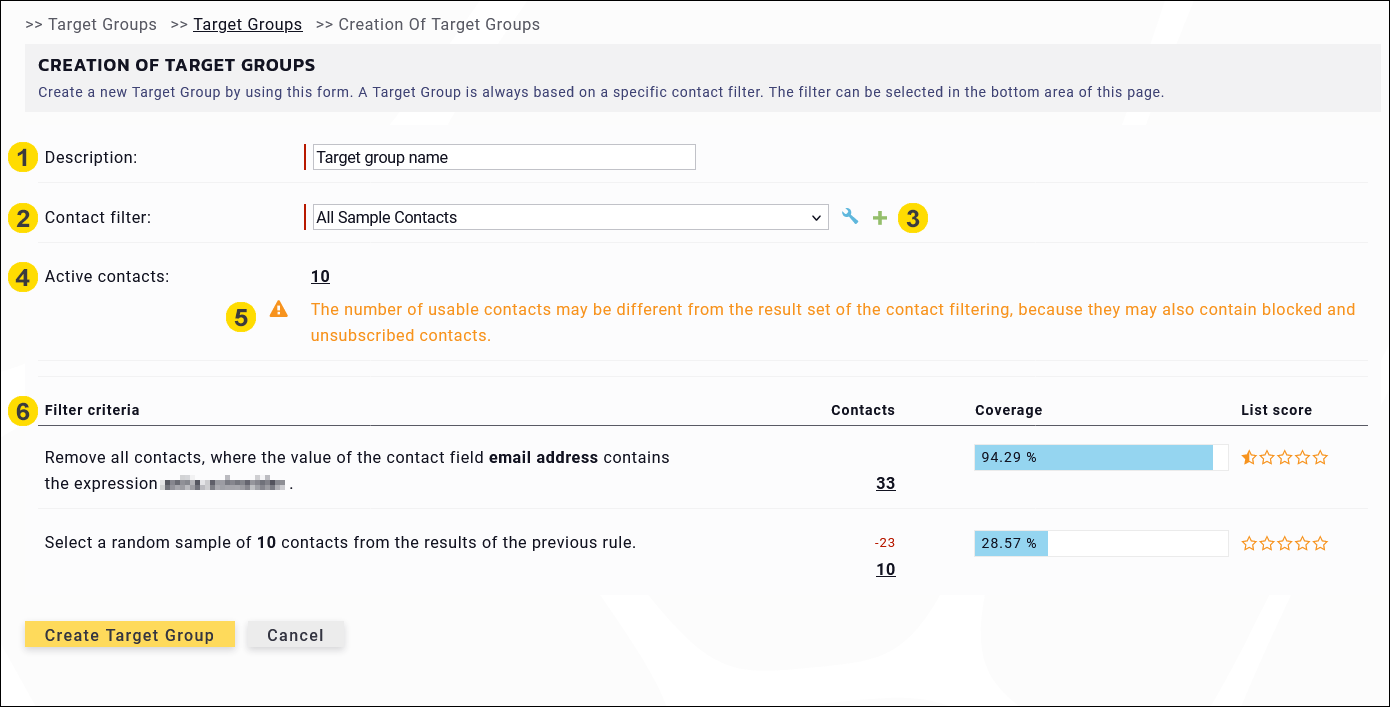Click the star rating in the first filter row

(x=1285, y=458)
